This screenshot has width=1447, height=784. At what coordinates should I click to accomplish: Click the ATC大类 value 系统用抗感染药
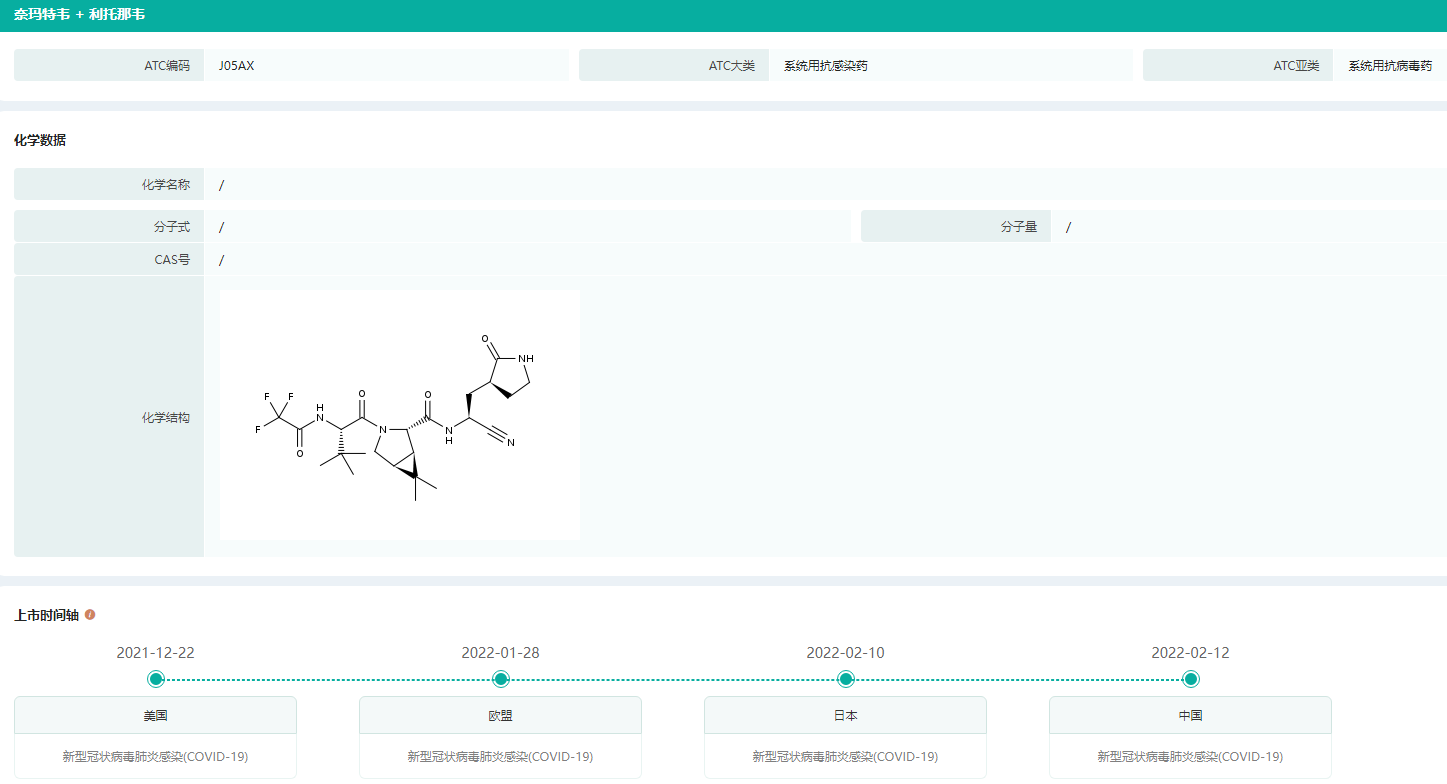pos(826,66)
